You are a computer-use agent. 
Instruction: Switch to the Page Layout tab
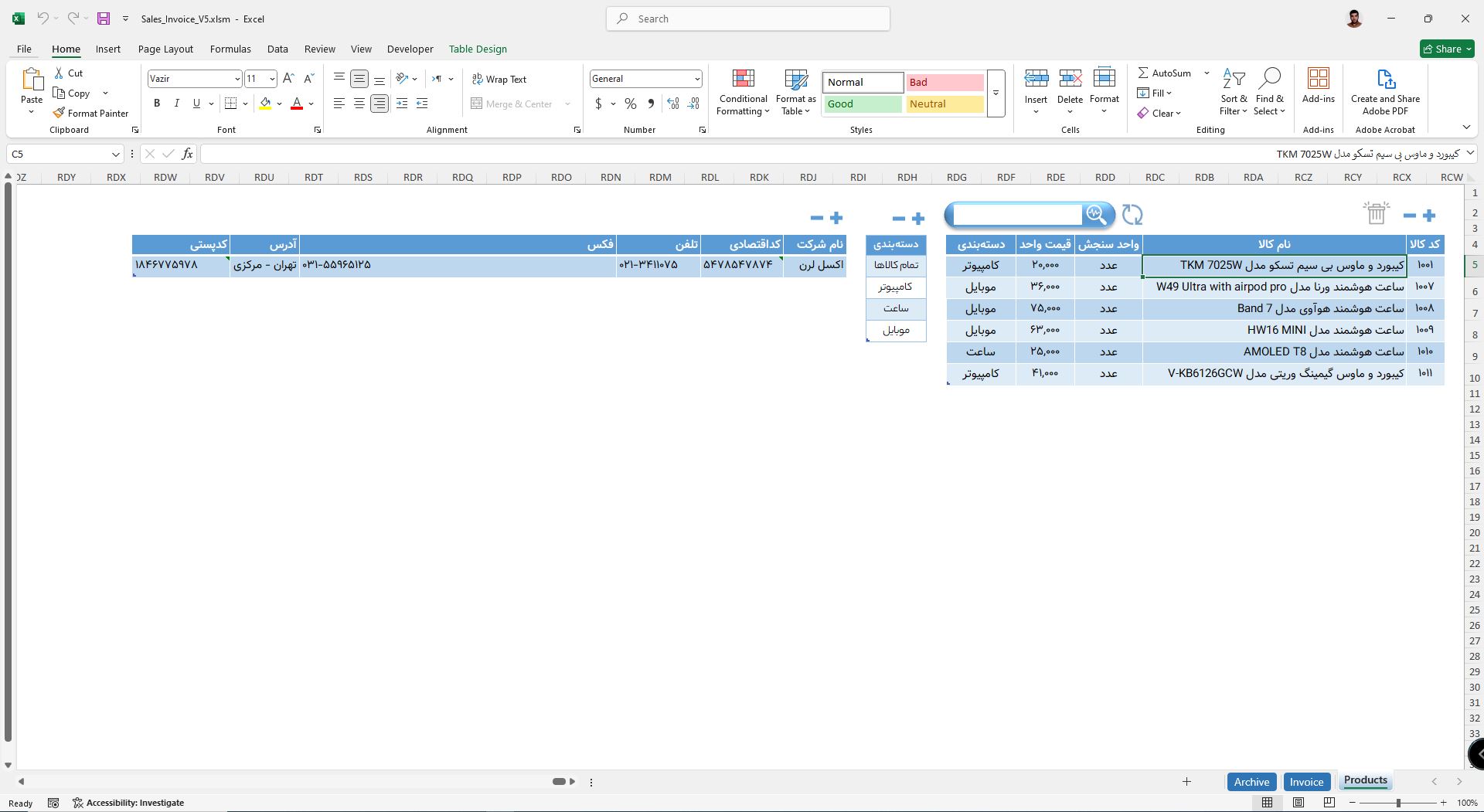[x=165, y=49]
